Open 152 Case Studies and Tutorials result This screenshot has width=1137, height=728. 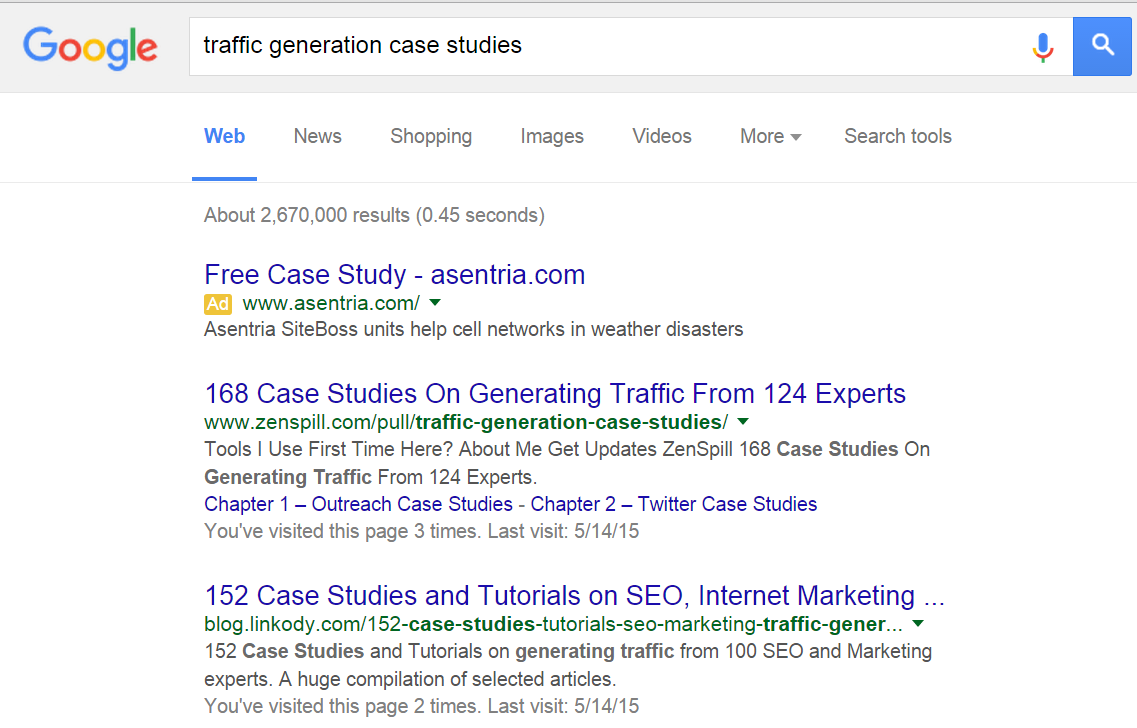point(574,596)
